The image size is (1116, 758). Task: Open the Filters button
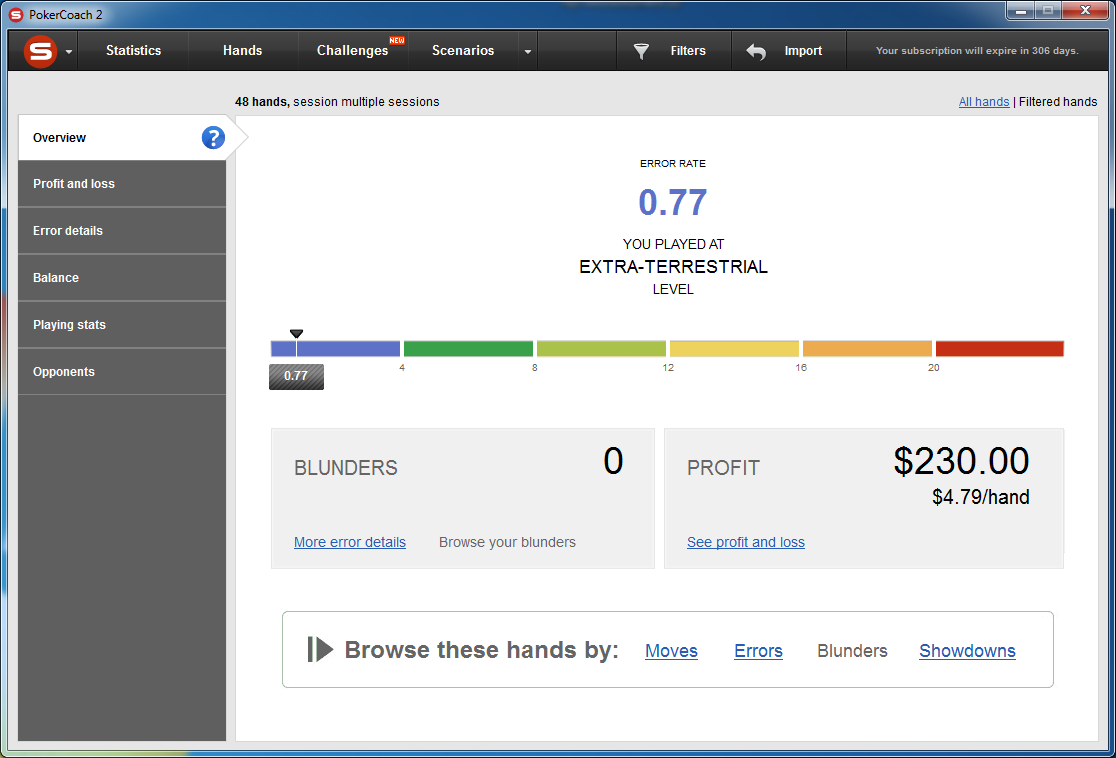pyautogui.click(x=674, y=51)
